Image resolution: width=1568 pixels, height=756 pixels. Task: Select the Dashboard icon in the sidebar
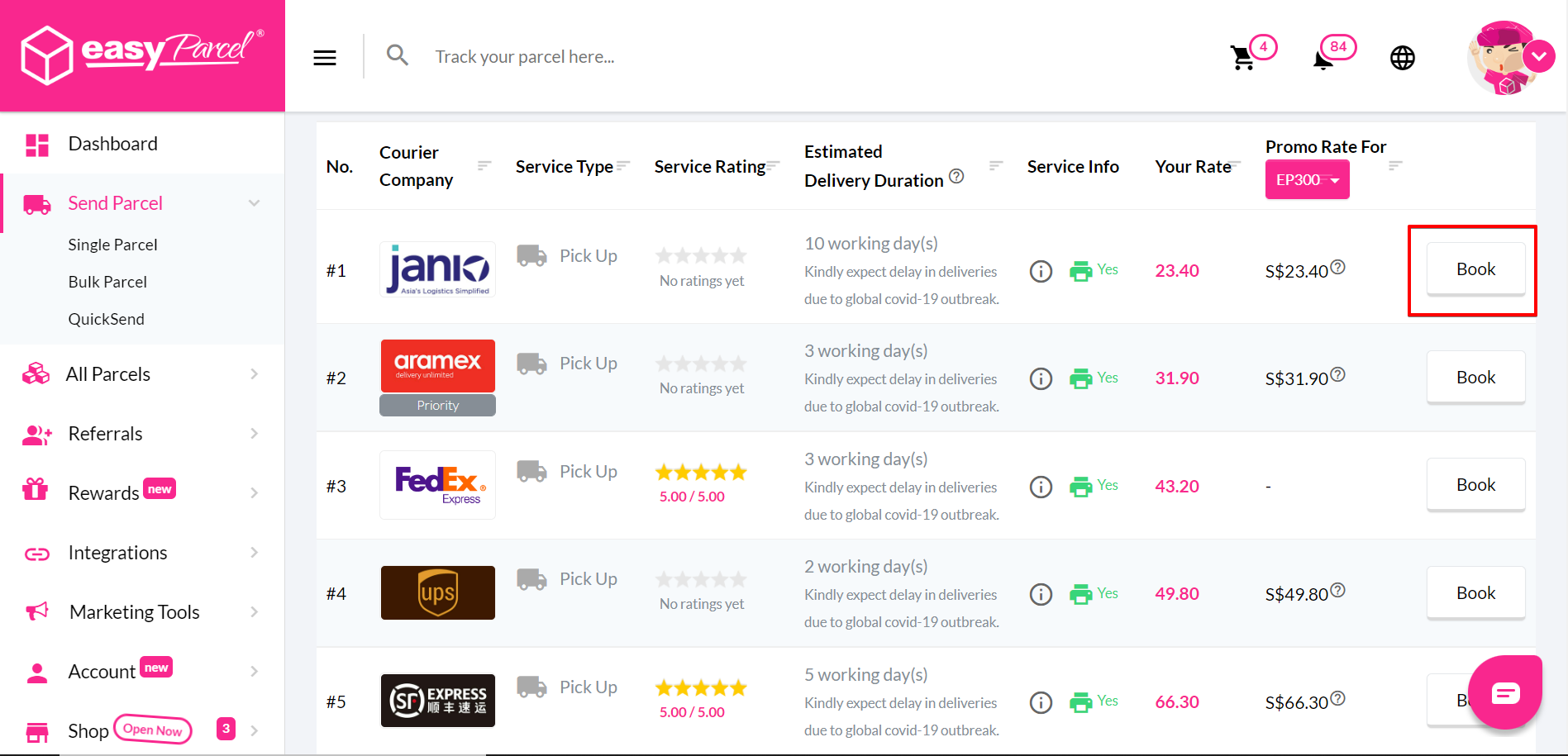36,144
